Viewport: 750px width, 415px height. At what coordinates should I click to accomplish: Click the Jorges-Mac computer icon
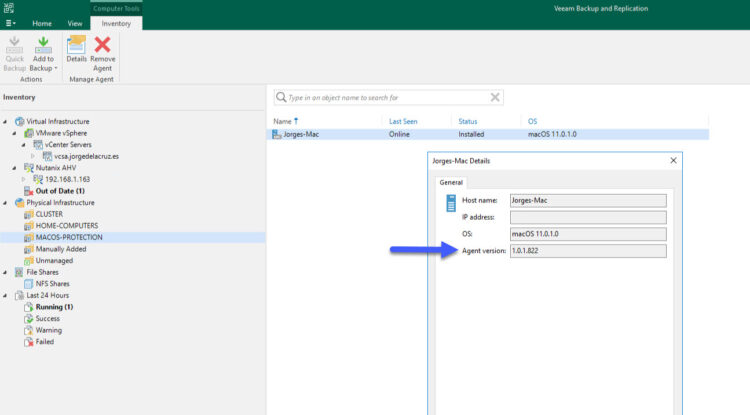click(x=276, y=134)
